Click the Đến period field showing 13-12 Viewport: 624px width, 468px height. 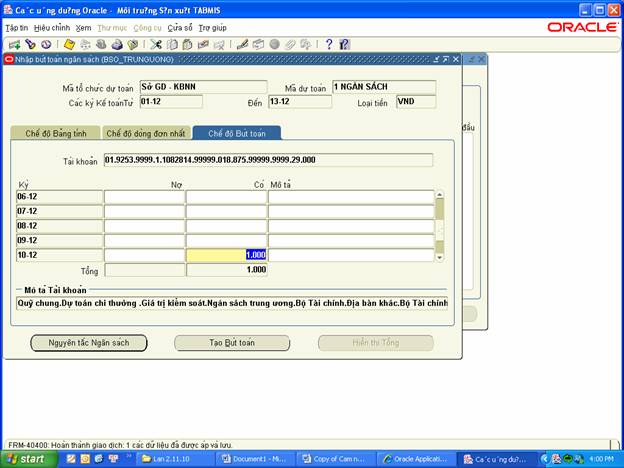300,102
